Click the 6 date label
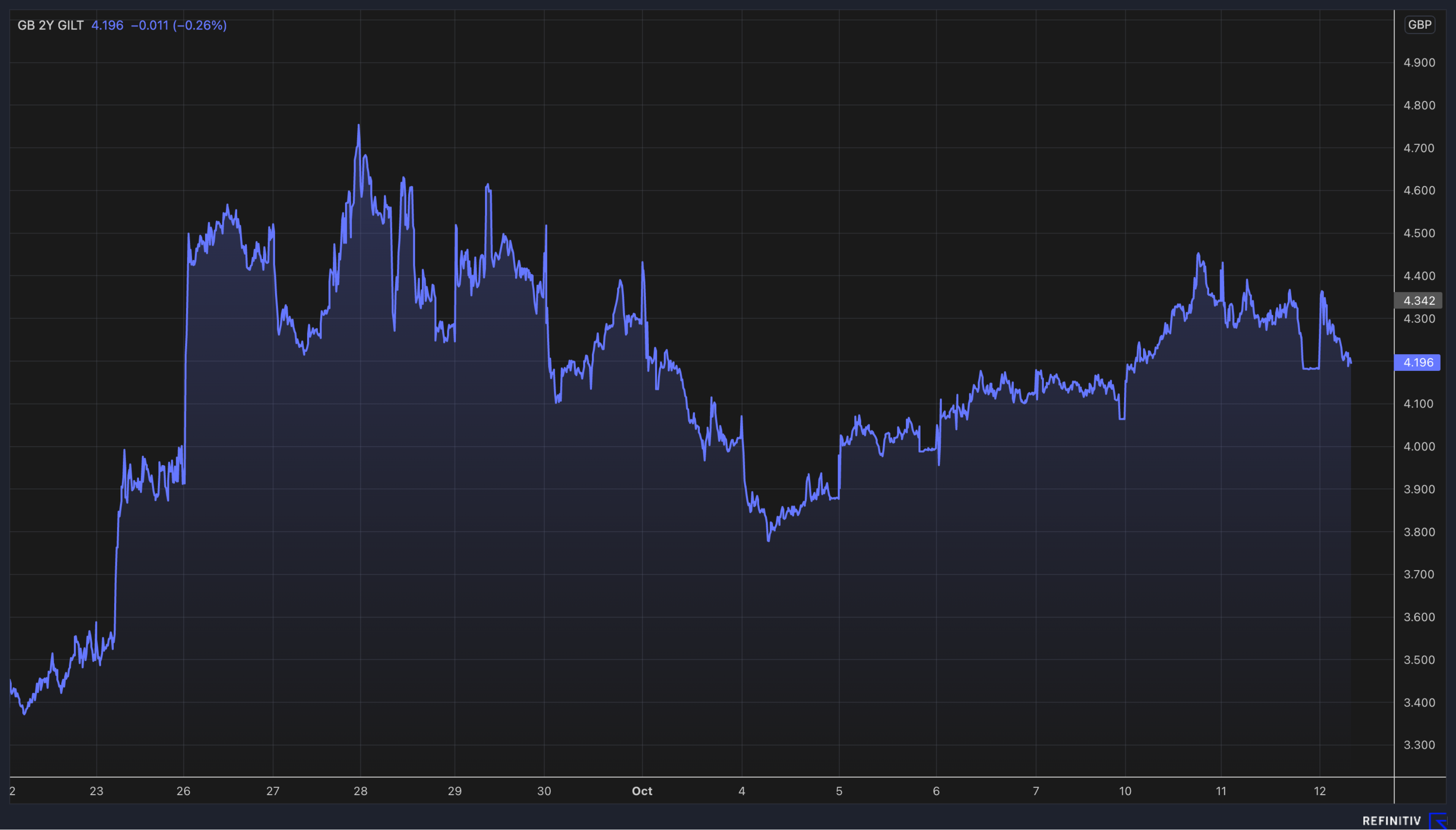1456x830 pixels. coord(936,791)
